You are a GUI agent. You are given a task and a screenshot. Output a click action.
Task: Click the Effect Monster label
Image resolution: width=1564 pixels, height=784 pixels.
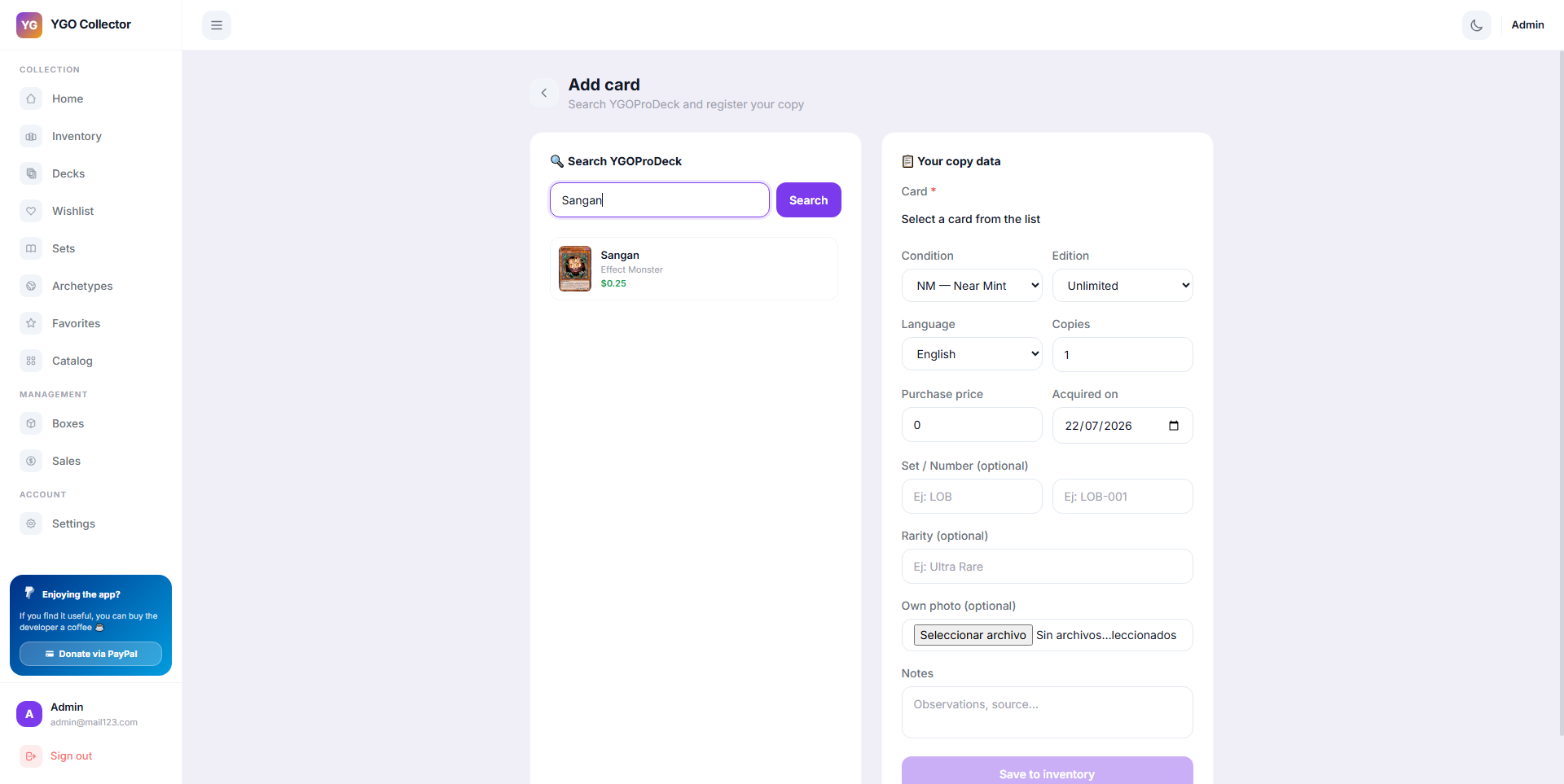point(631,269)
